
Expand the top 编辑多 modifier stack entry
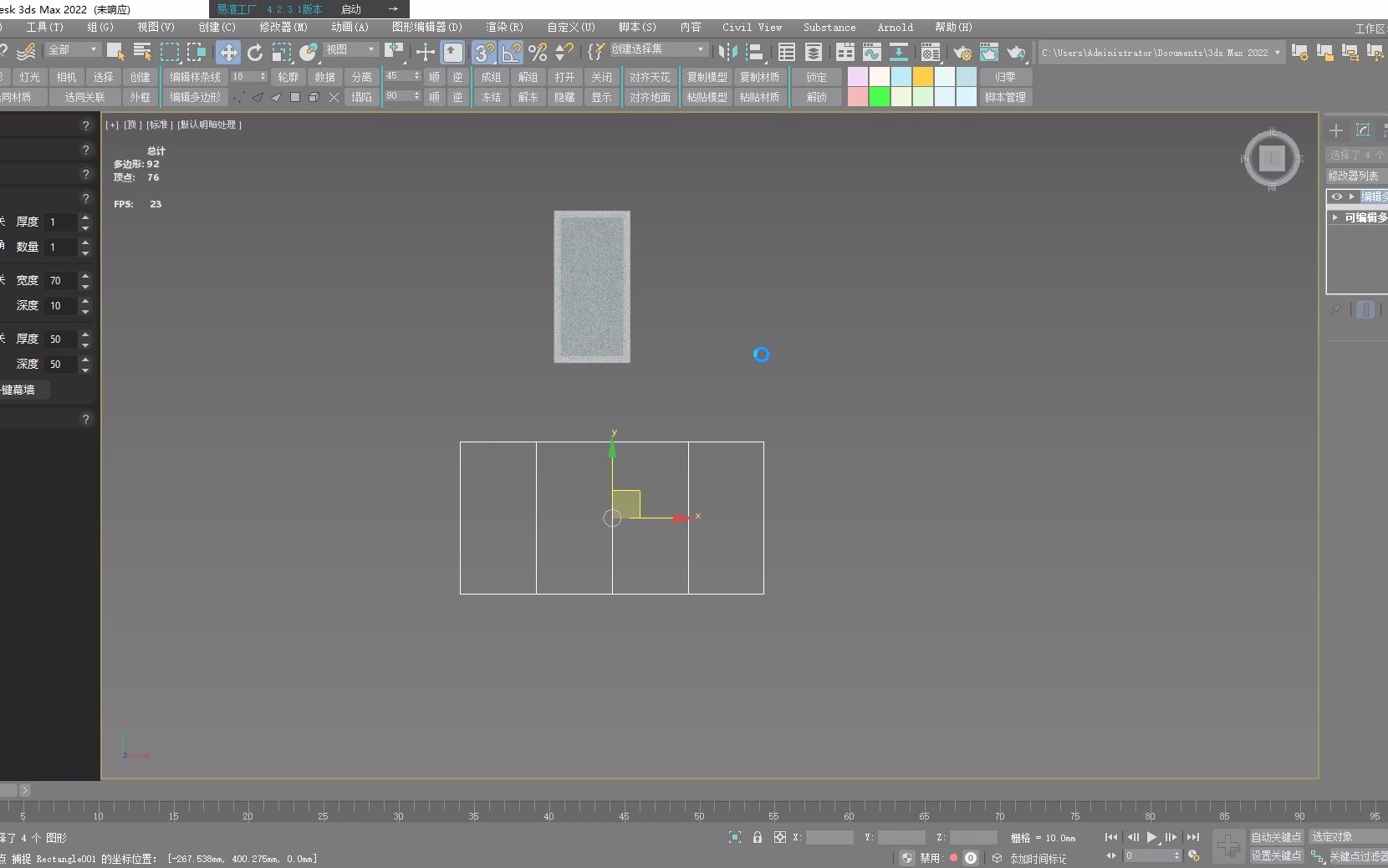click(1351, 197)
